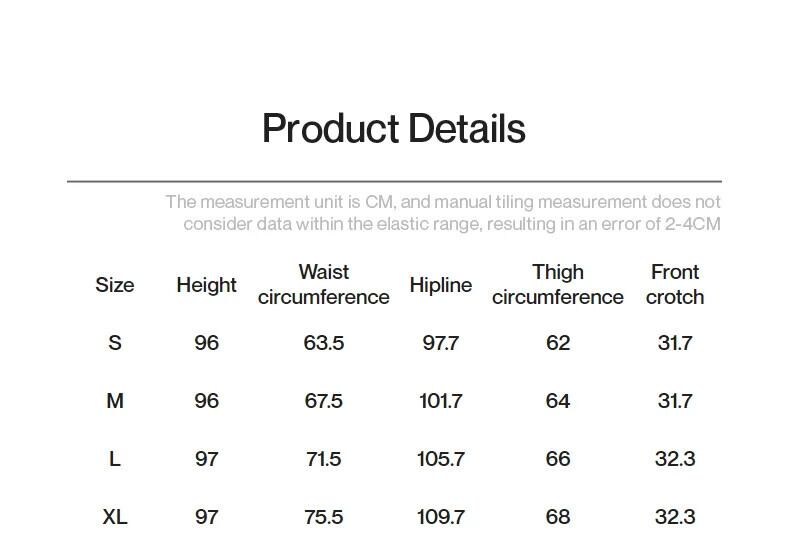This screenshot has width=790, height=545.
Task: Click the L size row label
Action: click(114, 459)
